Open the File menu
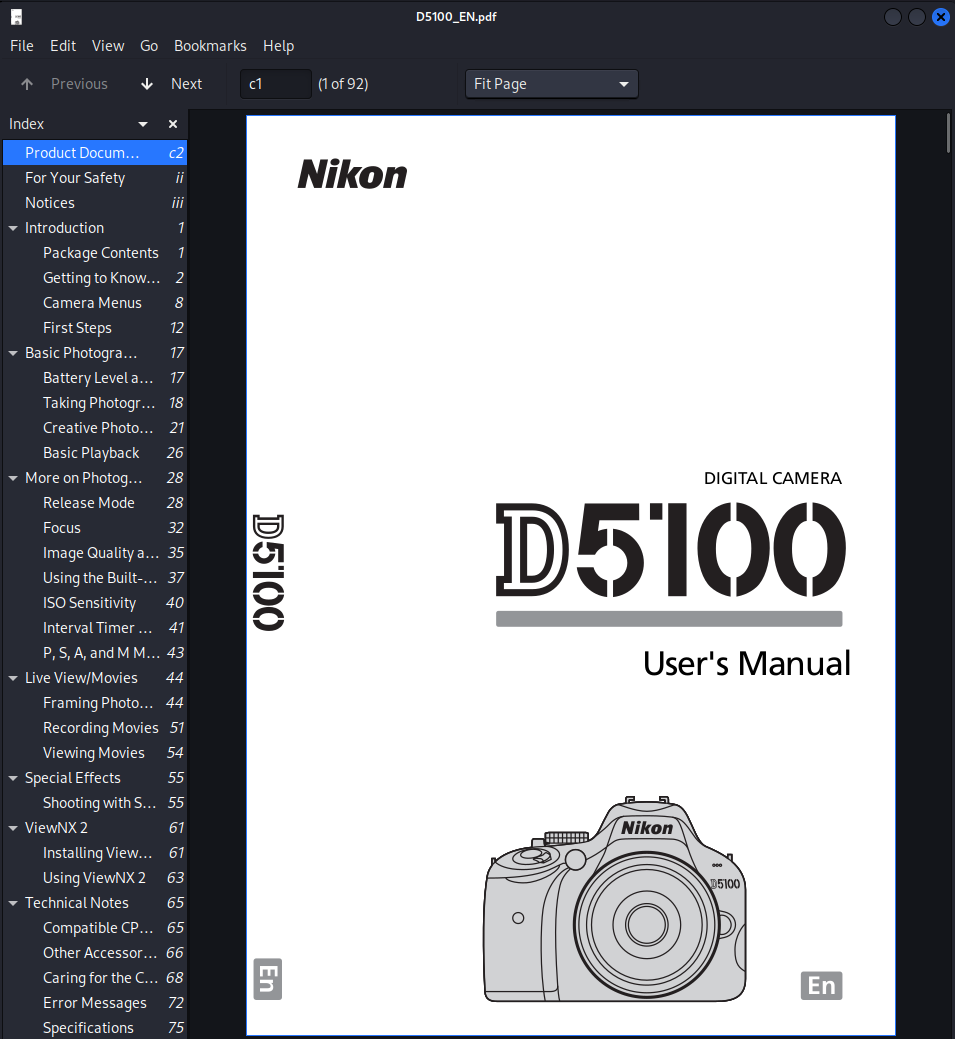 pos(22,46)
